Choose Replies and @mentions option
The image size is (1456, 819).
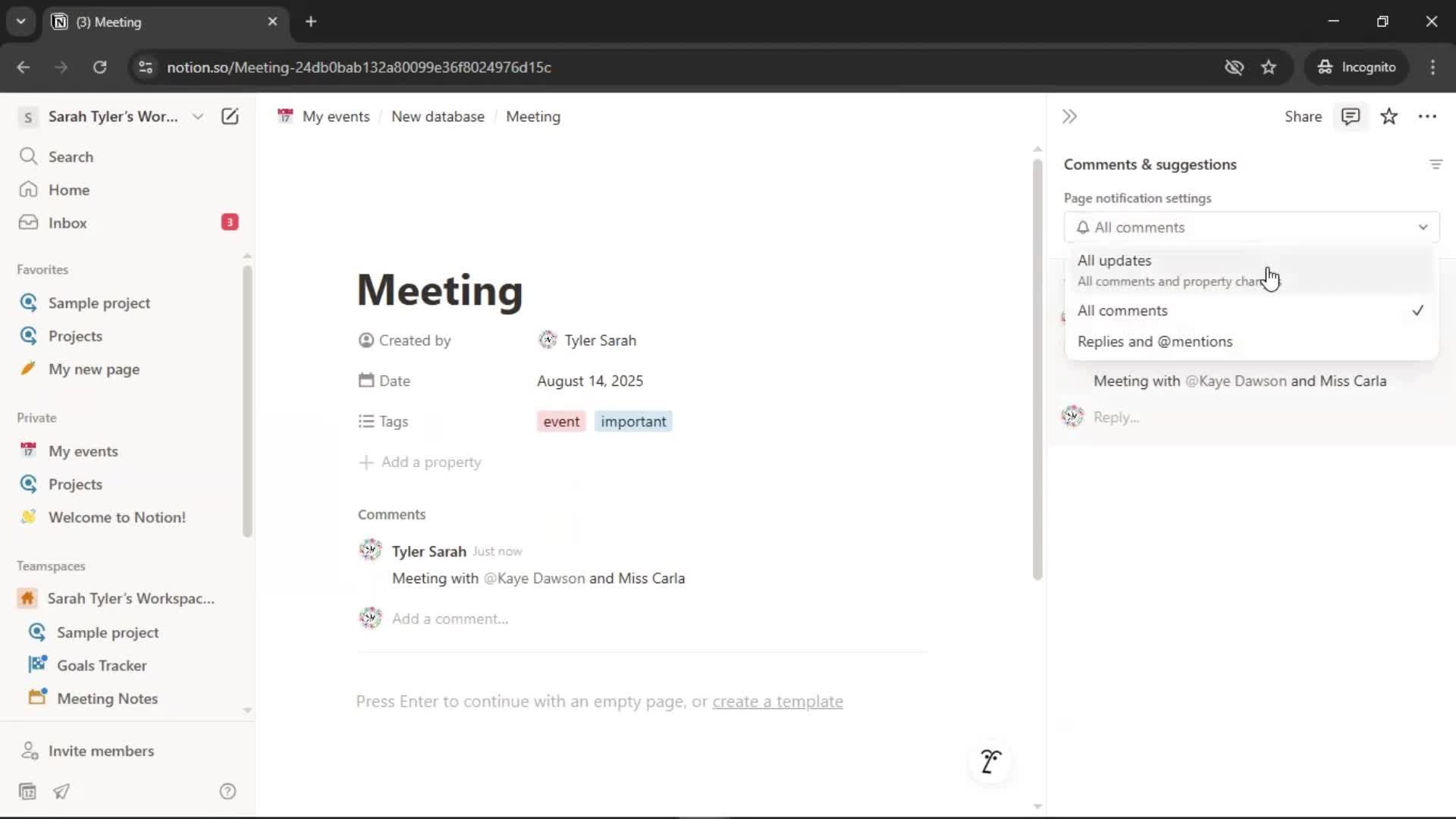1251,341
